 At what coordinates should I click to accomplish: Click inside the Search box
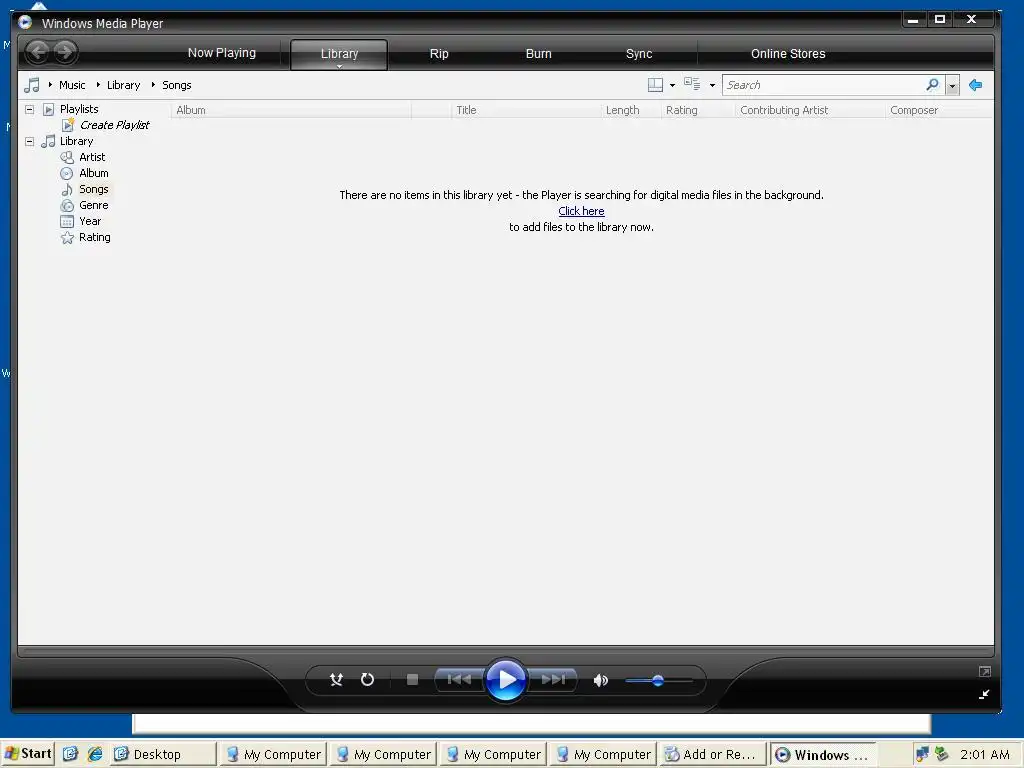823,85
